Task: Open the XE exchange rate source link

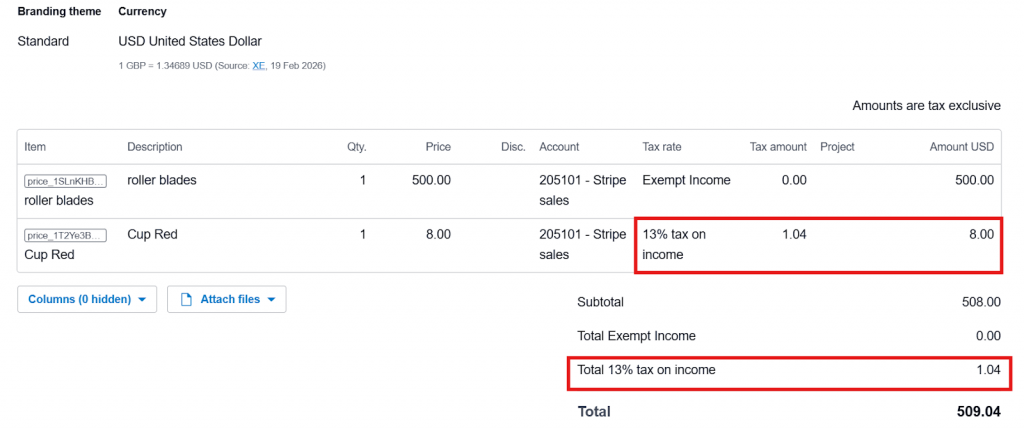Action: click(258, 66)
